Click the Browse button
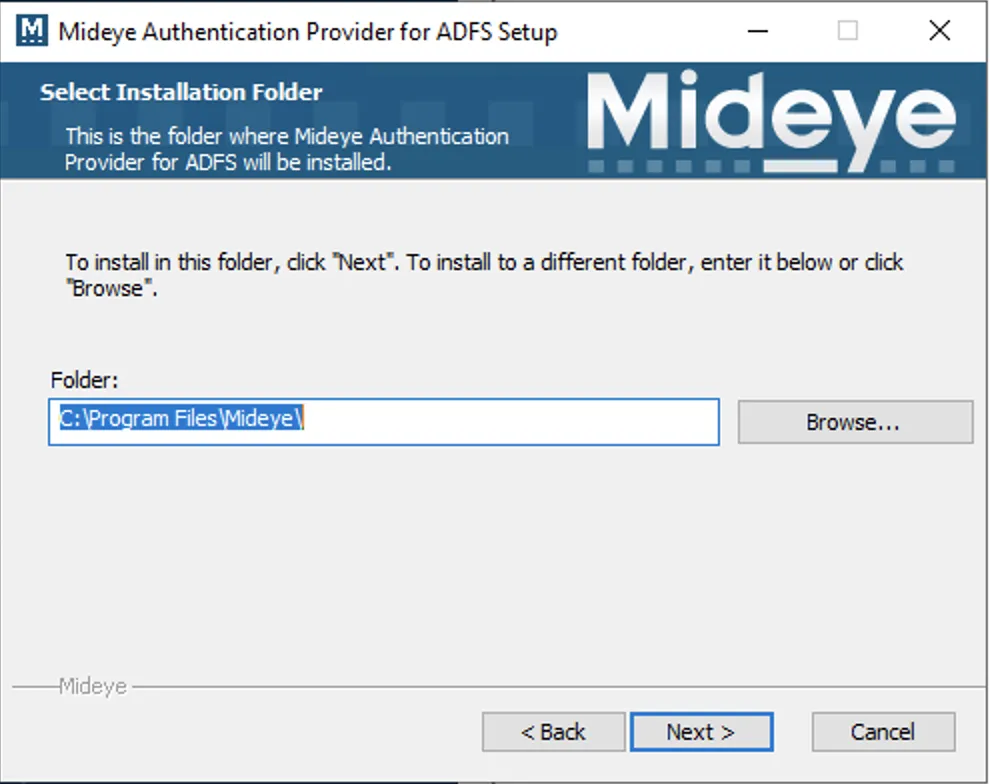 [x=854, y=421]
